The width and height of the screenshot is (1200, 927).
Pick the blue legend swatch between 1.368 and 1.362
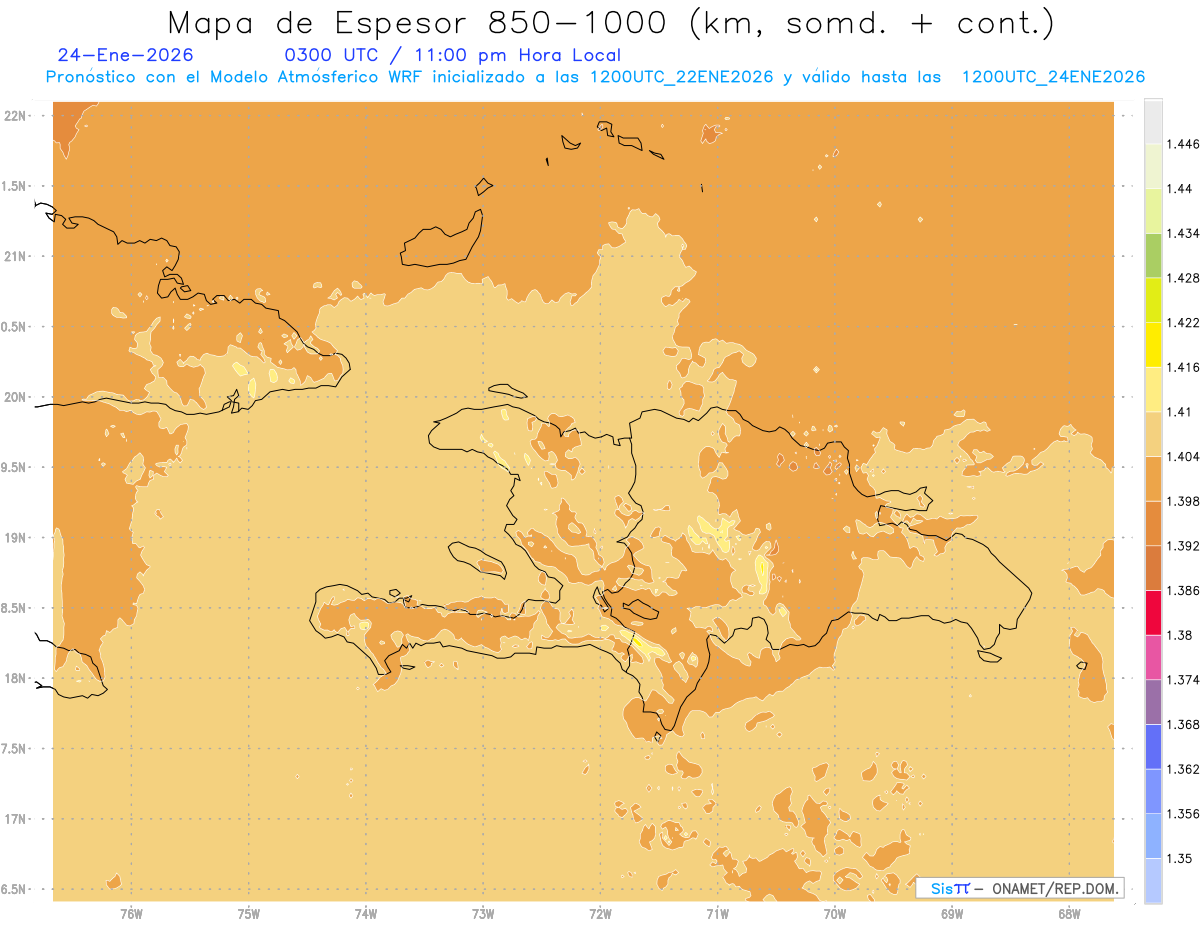pyautogui.click(x=1153, y=746)
